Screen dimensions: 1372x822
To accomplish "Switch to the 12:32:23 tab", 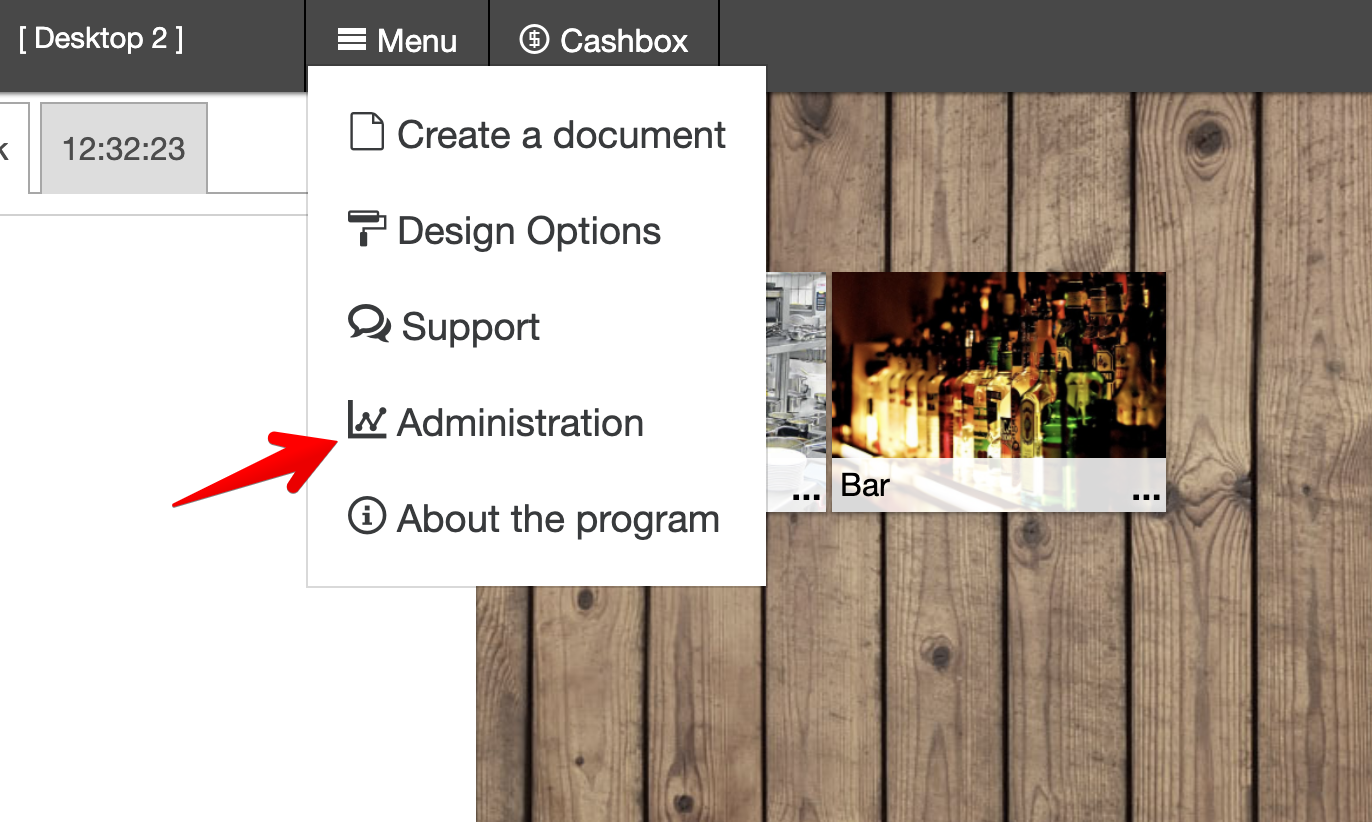I will point(124,149).
